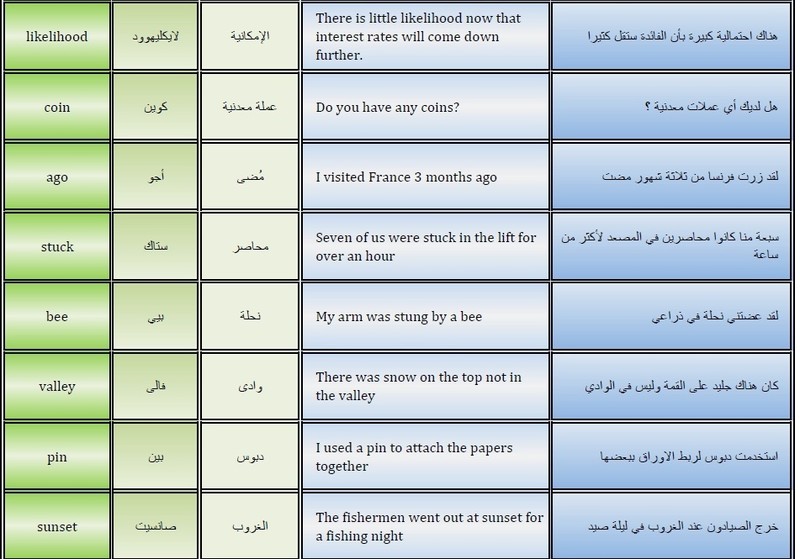Click the Arabic sentence in the "coin" row

coord(672,107)
